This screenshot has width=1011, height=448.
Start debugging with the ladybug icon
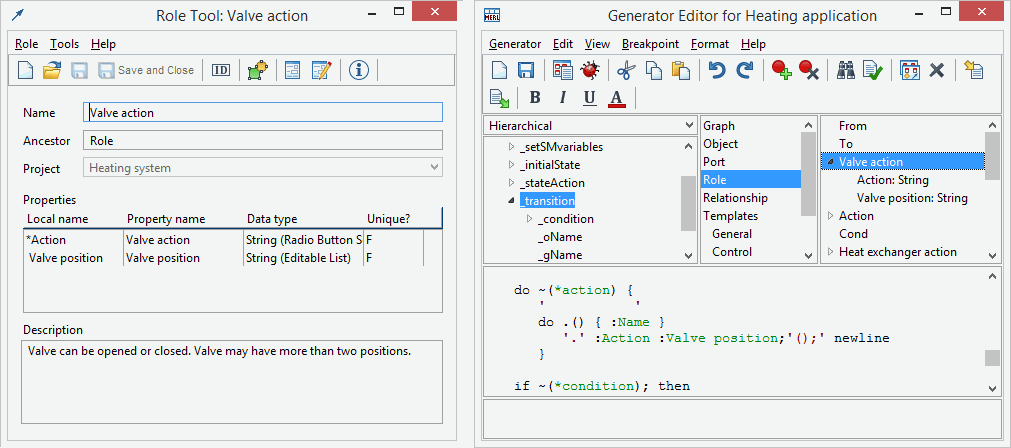point(589,70)
